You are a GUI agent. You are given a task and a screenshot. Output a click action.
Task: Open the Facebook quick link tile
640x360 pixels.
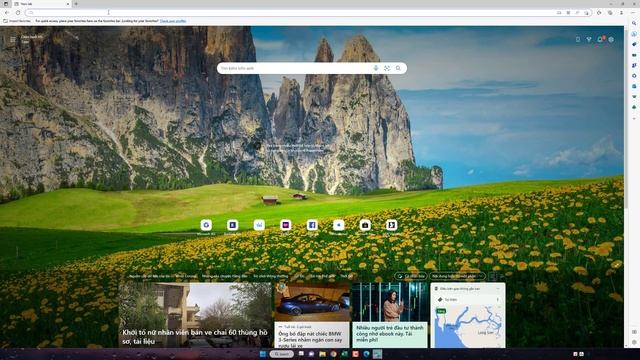(x=312, y=225)
